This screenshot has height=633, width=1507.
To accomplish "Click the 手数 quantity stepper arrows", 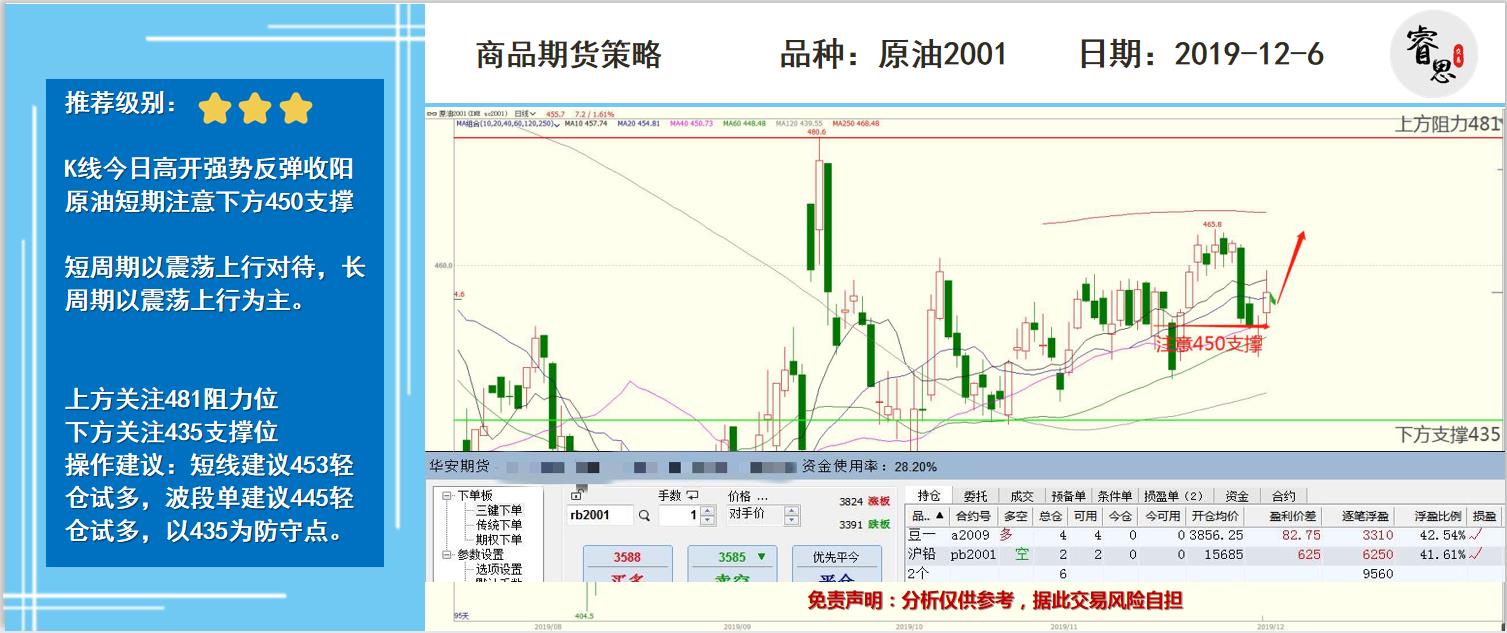I will (708, 516).
